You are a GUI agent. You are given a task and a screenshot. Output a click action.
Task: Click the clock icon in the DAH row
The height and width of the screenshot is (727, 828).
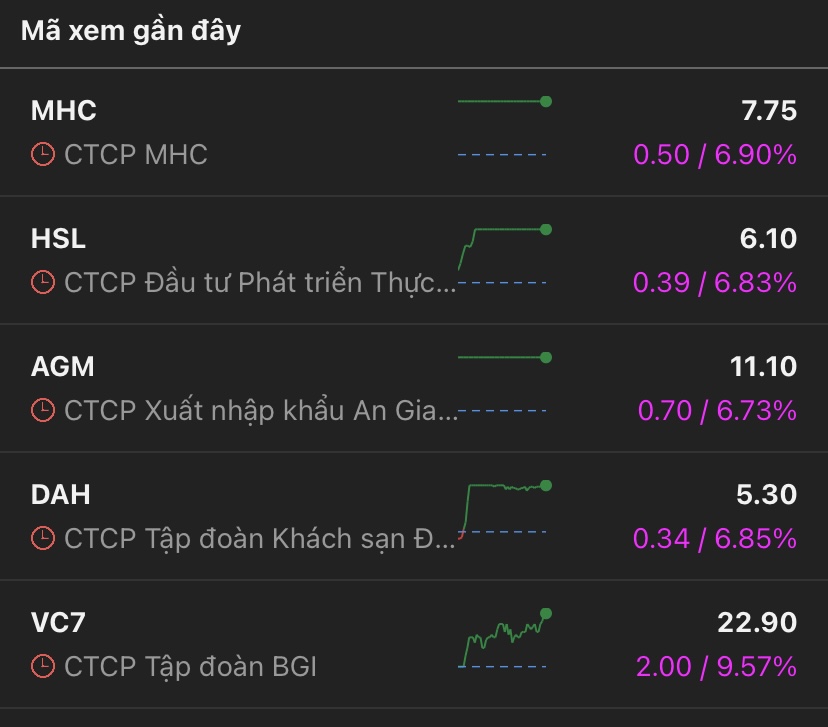[43, 539]
